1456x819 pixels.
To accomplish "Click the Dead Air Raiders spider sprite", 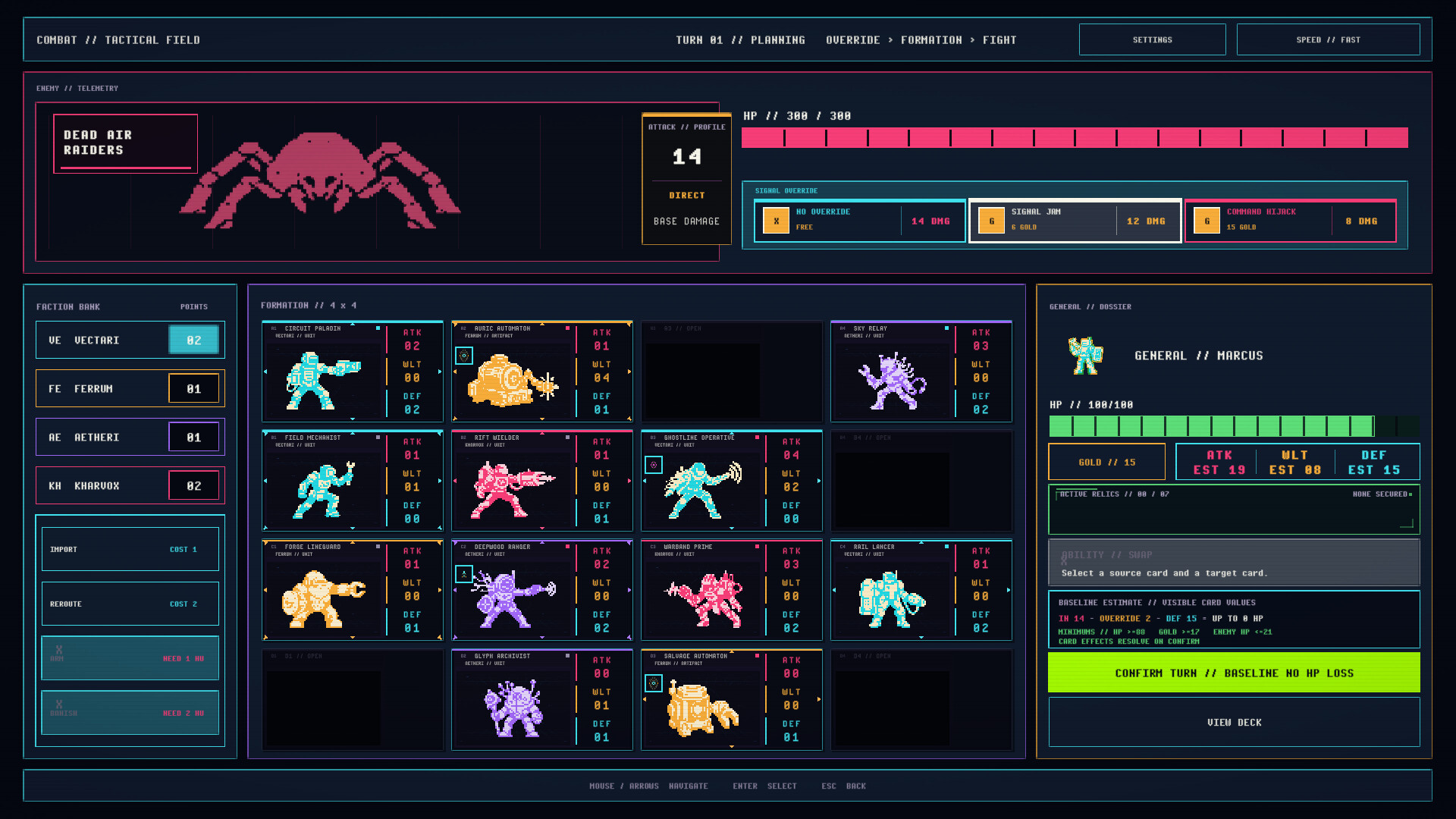I will 319,180.
